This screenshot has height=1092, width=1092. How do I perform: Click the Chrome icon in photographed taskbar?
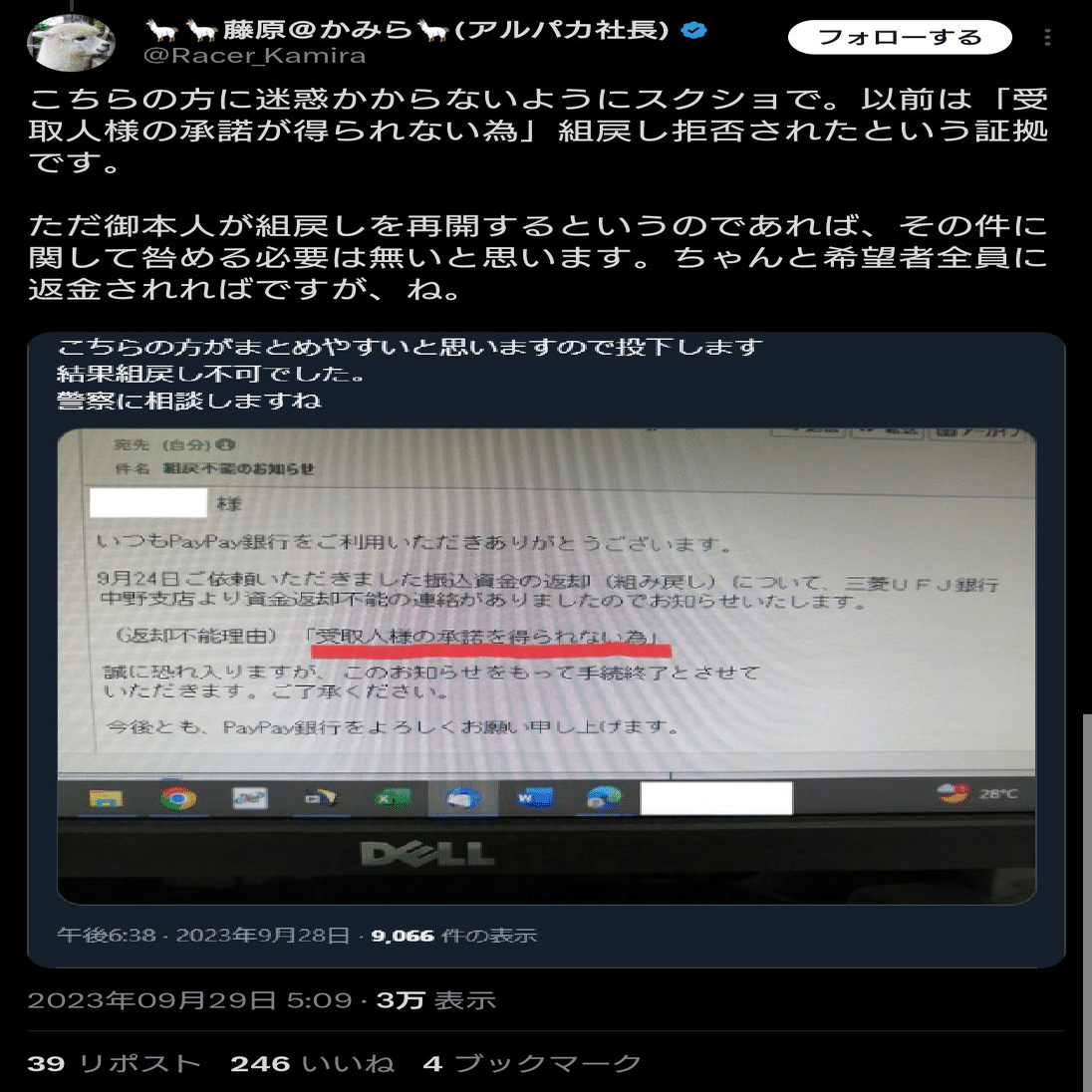(x=178, y=798)
